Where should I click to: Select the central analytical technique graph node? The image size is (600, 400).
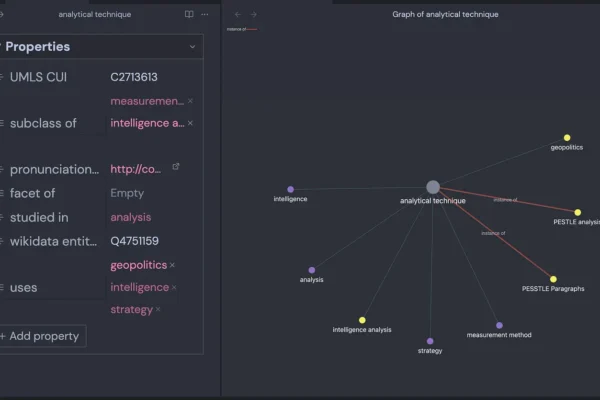click(433, 187)
